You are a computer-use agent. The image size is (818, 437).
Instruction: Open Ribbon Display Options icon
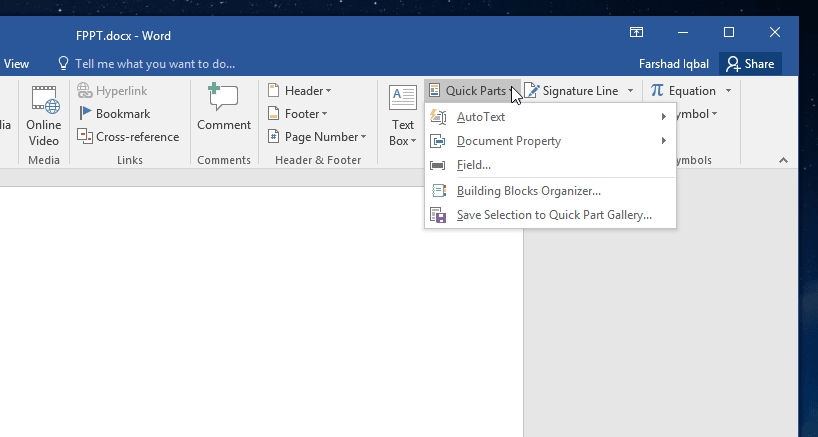[636, 33]
